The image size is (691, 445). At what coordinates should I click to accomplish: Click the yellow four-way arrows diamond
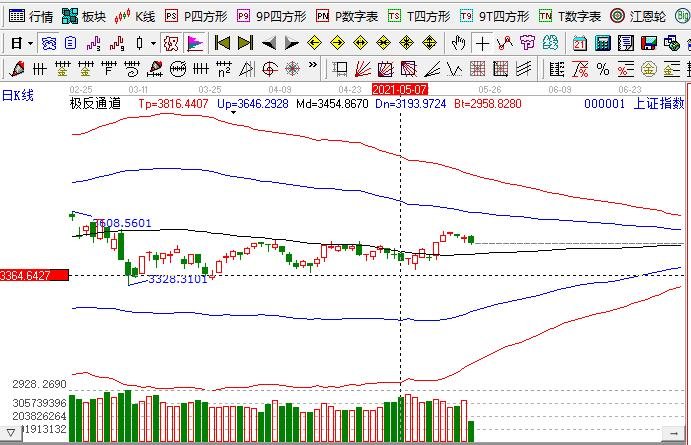click(x=429, y=43)
